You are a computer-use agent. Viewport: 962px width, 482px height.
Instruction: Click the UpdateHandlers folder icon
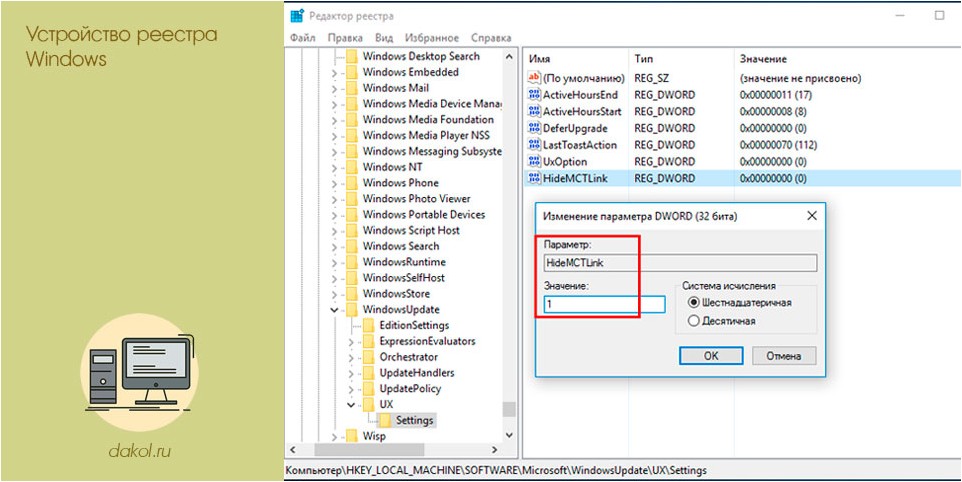pos(369,373)
